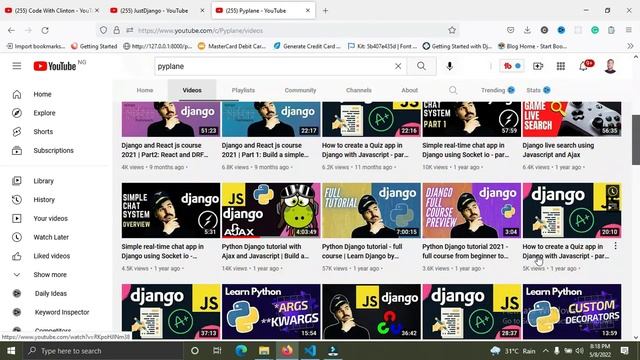Switch to Code With Clinton tab
This screenshot has height=360, width=640.
pos(51,11)
